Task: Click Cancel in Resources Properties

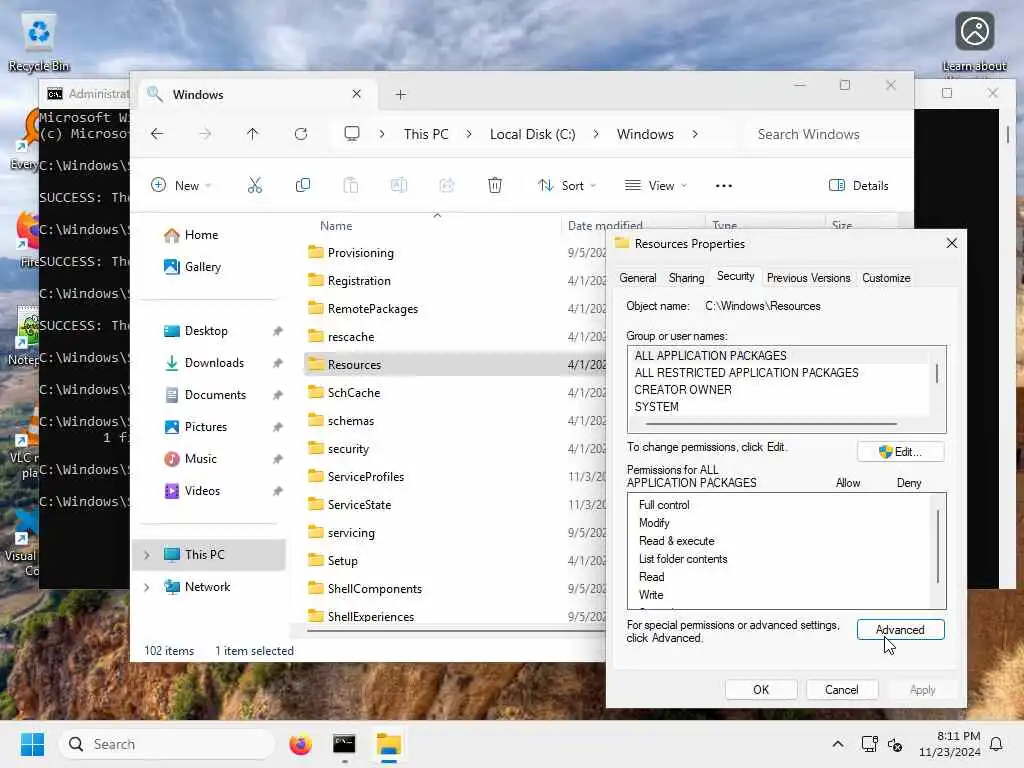Action: [842, 690]
